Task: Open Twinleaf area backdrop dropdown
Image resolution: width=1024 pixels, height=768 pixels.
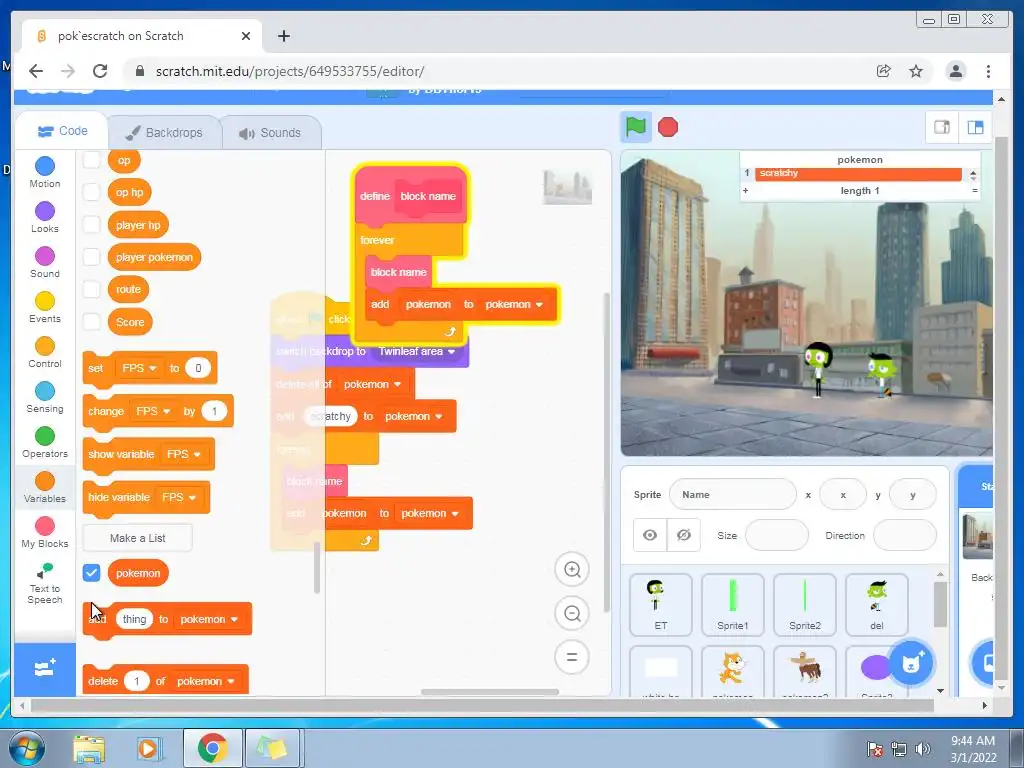Action: pos(417,351)
